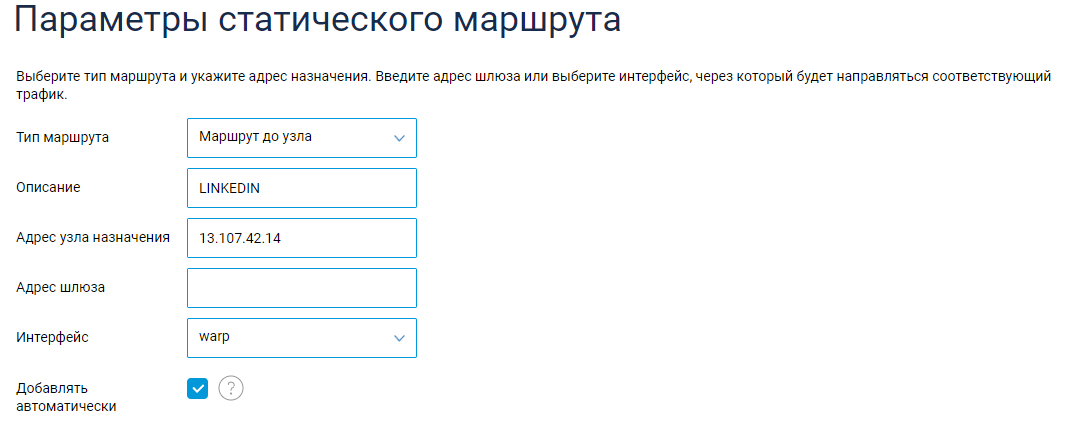1080x428 pixels.
Task: Click the "Адрес шлюза" label
Action: pos(61,288)
